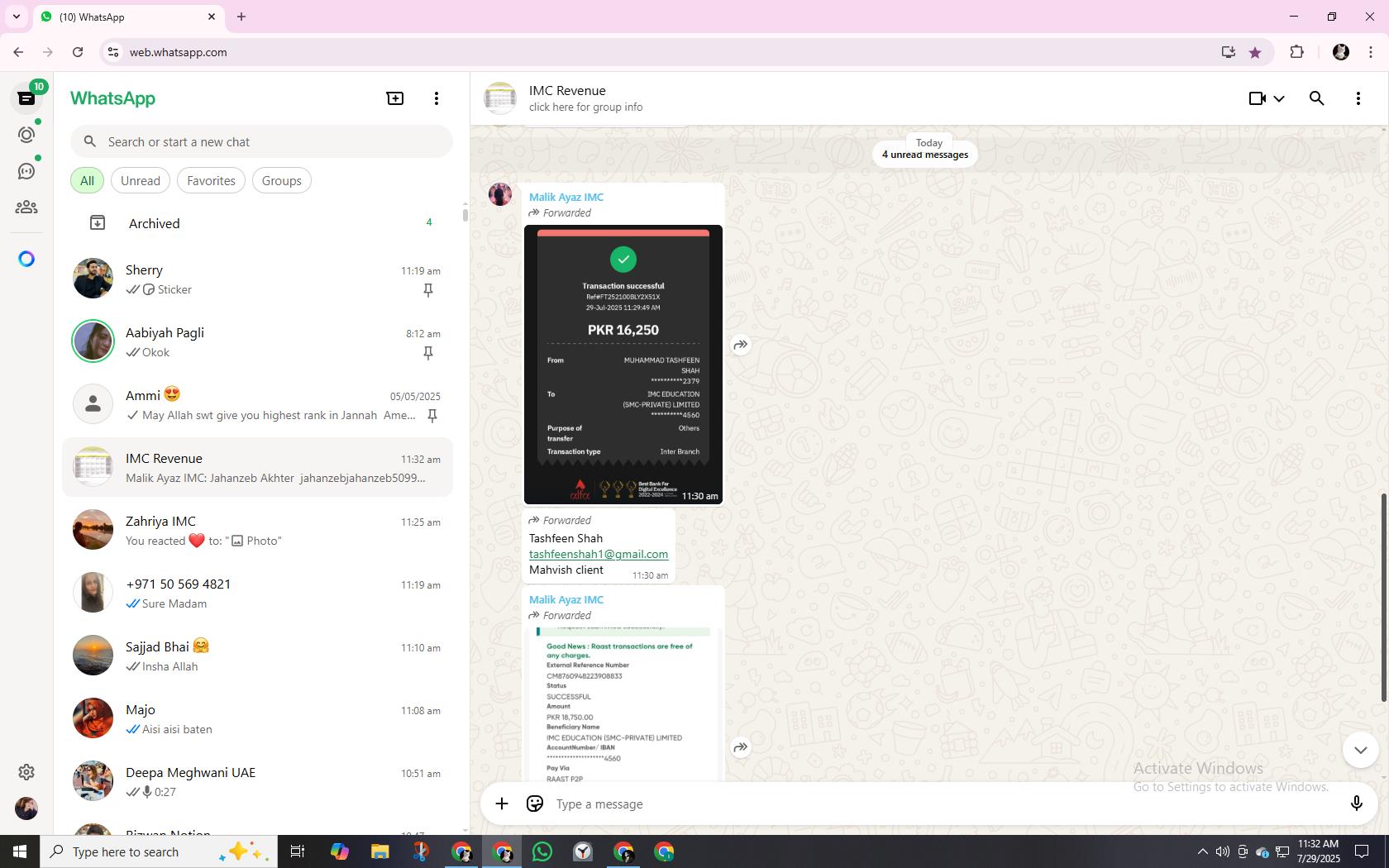1389x868 pixels.
Task: Forward the Raast transaction receipt image
Action: 741,747
